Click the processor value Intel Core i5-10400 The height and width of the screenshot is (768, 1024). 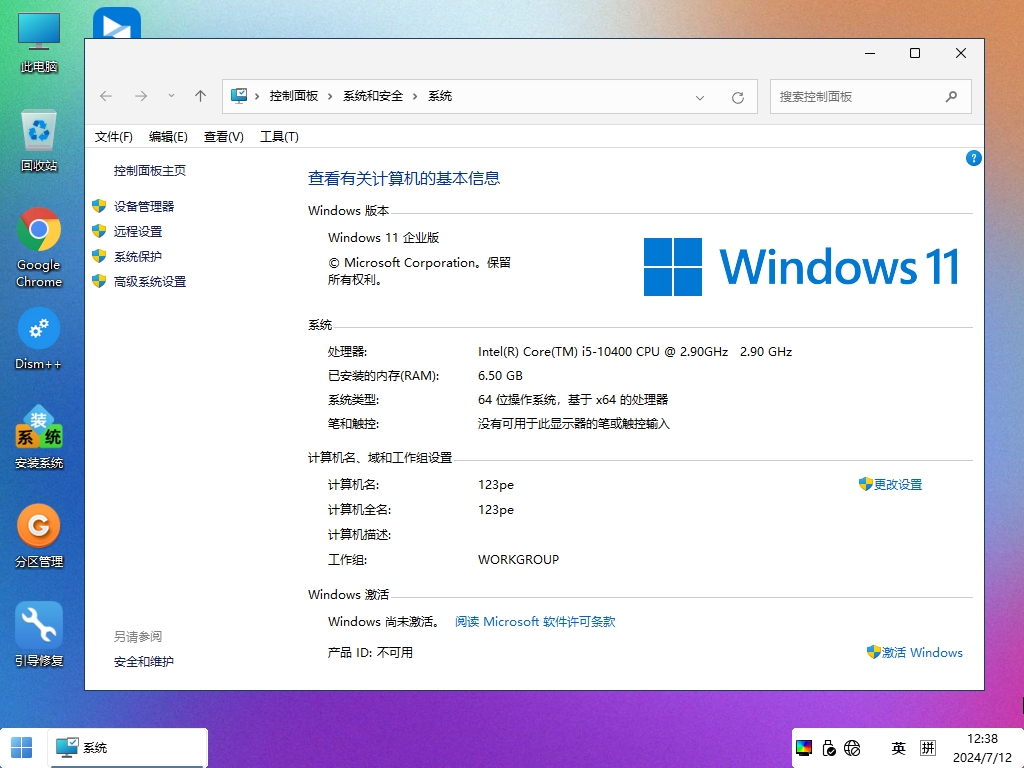pyautogui.click(x=635, y=351)
